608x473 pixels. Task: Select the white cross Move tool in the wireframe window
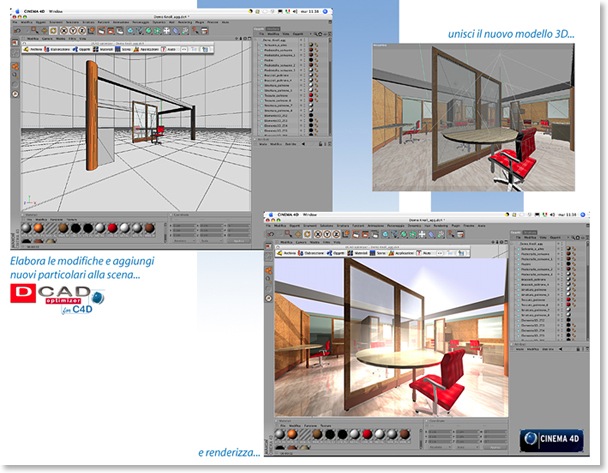[x=167, y=31]
